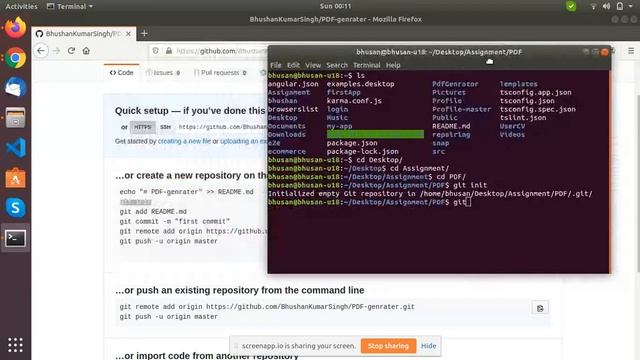Screen dimensions: 640x360
Task: Click 'karma.conf.js' in terminal listing
Action: pos(354,101)
